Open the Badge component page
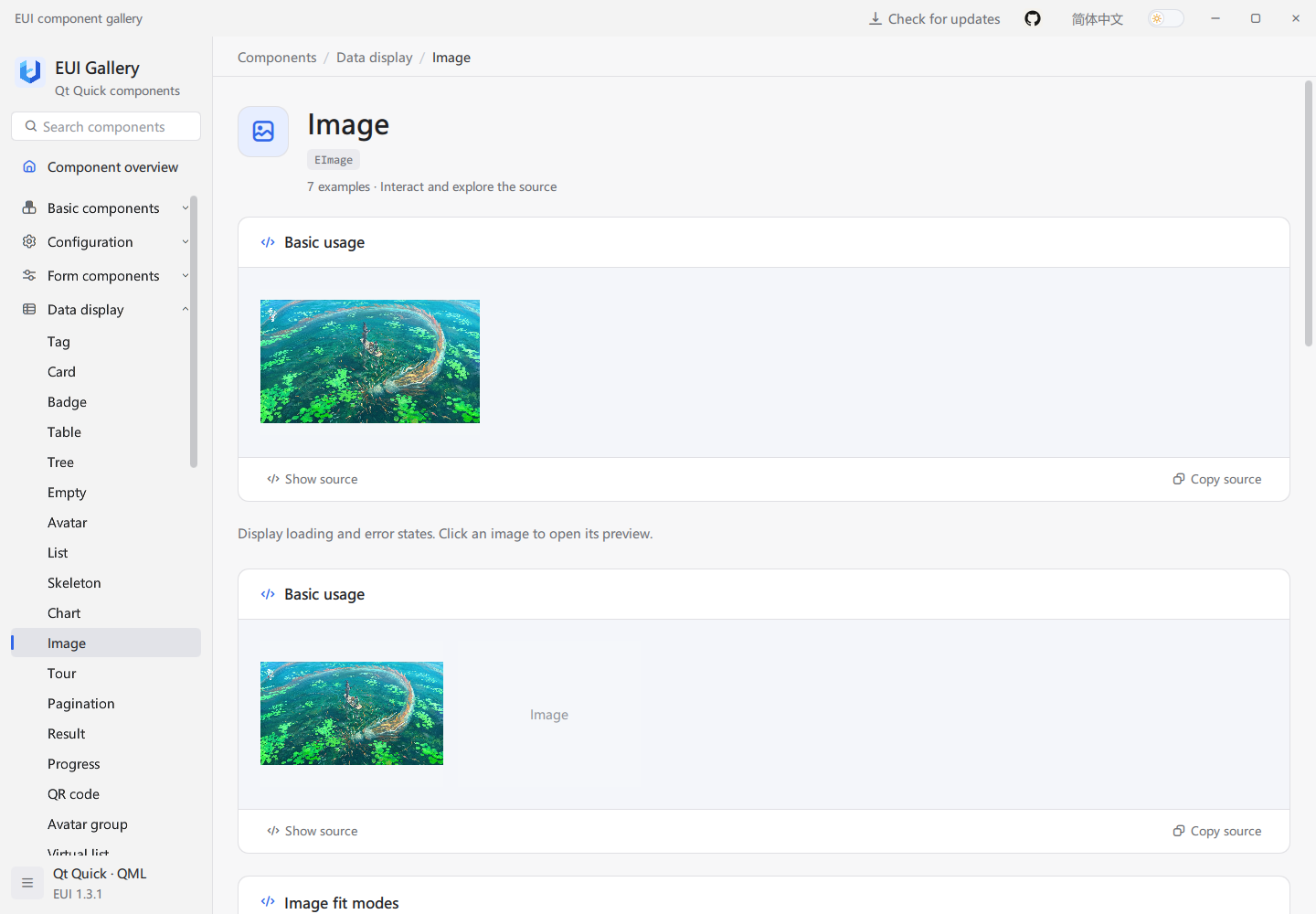1316x914 pixels. pyautogui.click(x=106, y=401)
